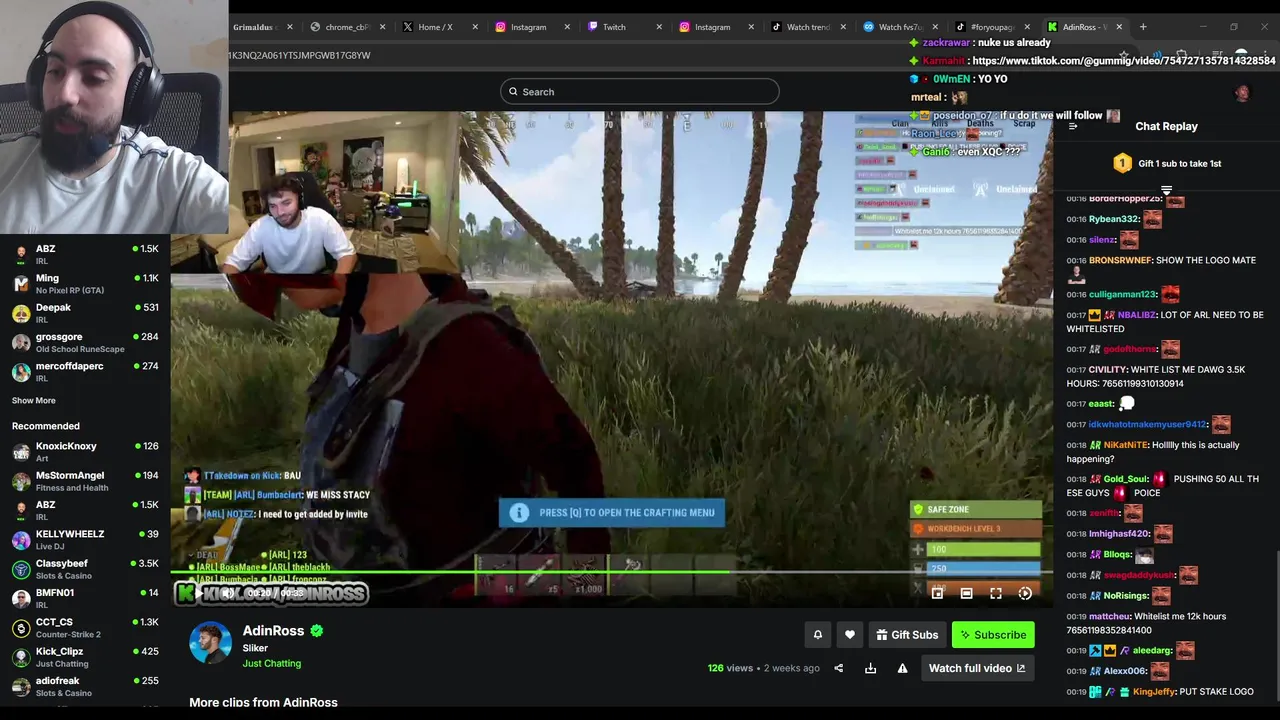This screenshot has height=720, width=1280.
Task: Mute the clip with the volume icon
Action: 228,593
